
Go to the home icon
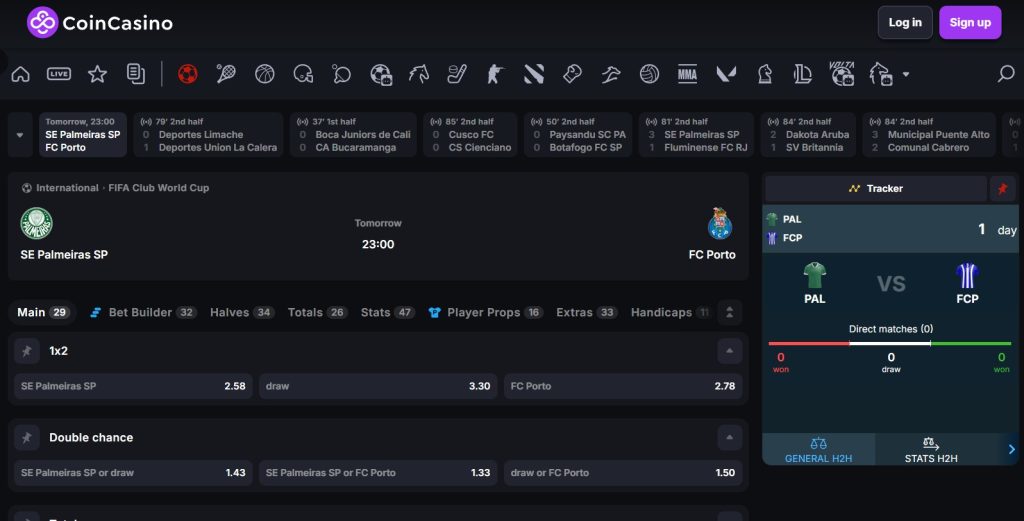pyautogui.click(x=20, y=74)
